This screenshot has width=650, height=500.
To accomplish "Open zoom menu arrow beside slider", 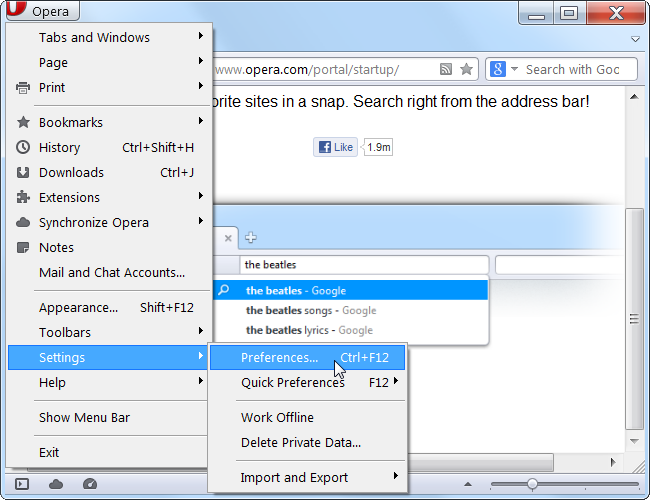I will [x=468, y=484].
